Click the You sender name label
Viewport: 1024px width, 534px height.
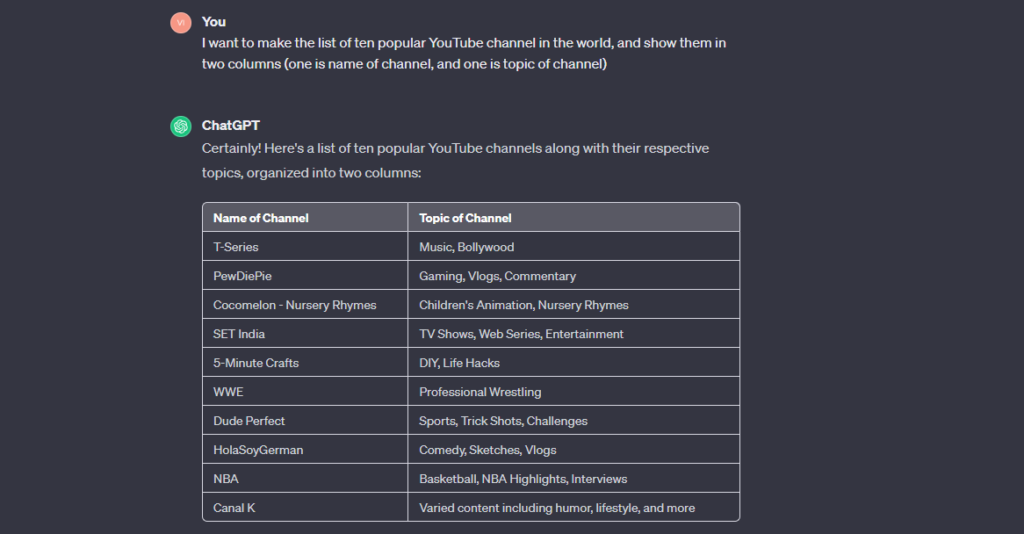pyautogui.click(x=213, y=22)
